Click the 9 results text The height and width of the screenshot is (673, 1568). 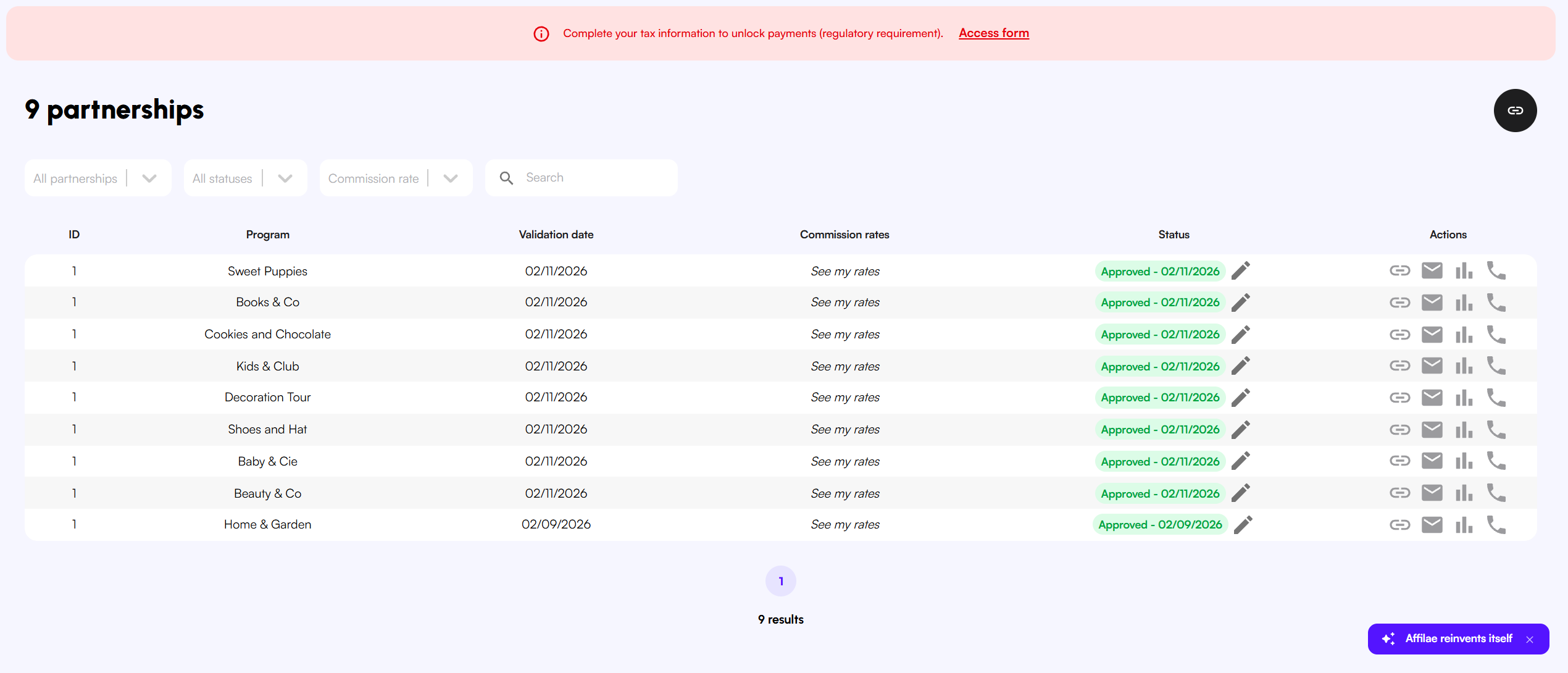pos(781,619)
